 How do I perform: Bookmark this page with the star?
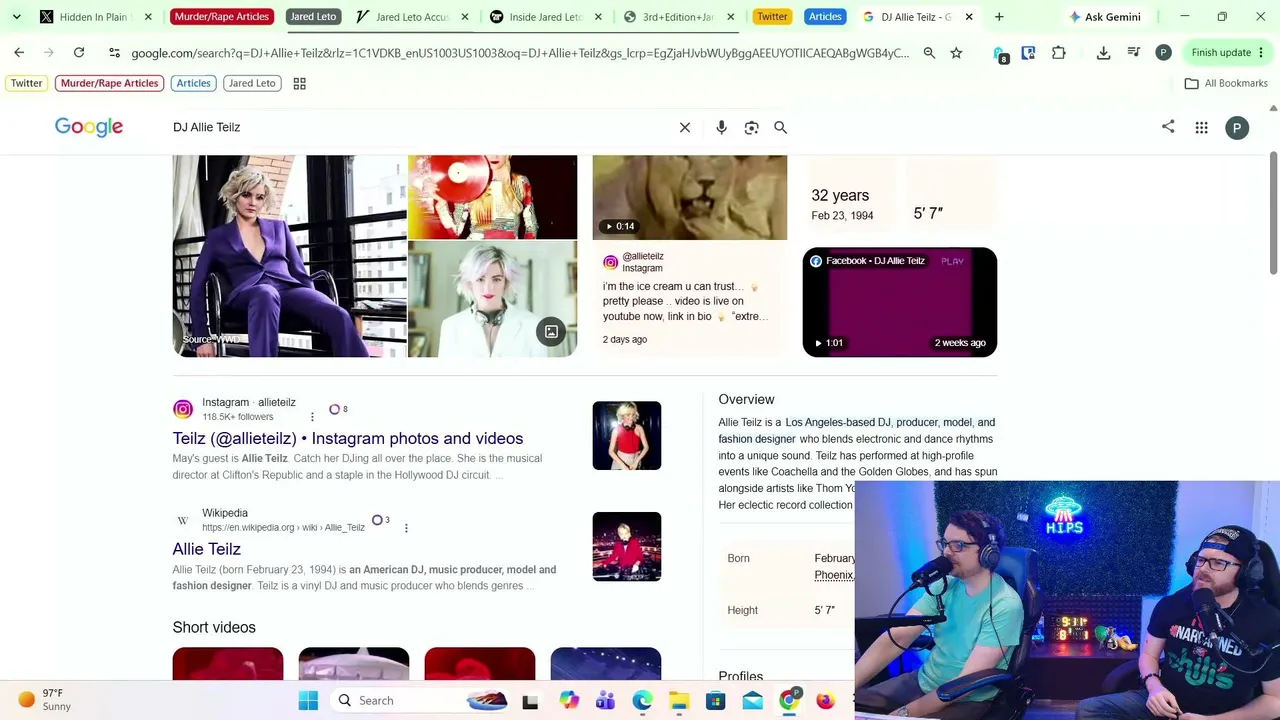point(956,53)
